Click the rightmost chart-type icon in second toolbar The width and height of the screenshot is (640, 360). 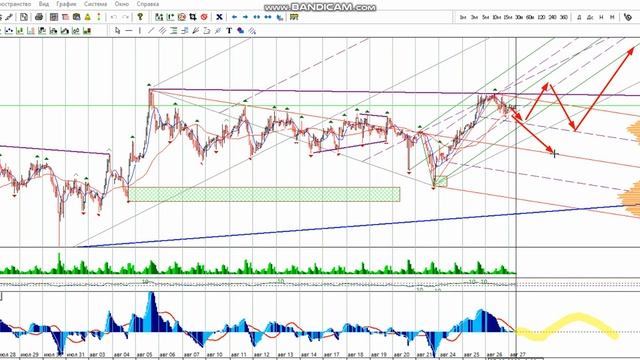(87, 31)
